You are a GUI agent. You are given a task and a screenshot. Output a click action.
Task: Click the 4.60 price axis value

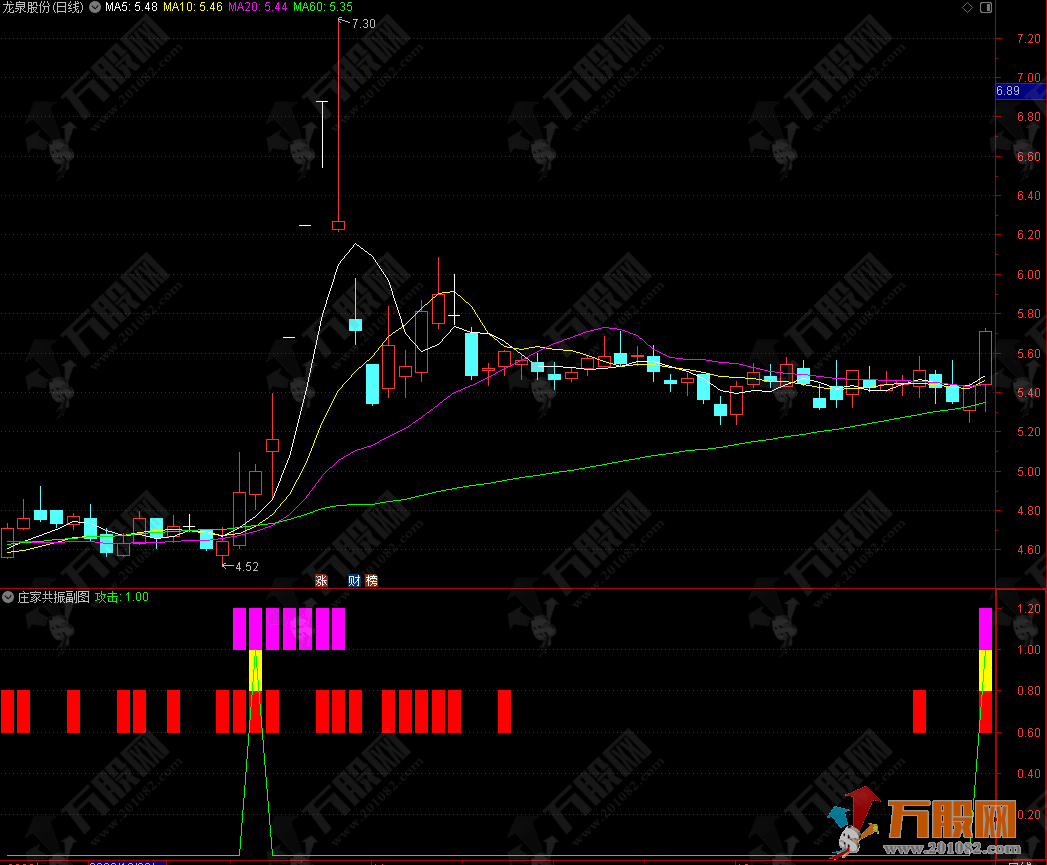1028,550
